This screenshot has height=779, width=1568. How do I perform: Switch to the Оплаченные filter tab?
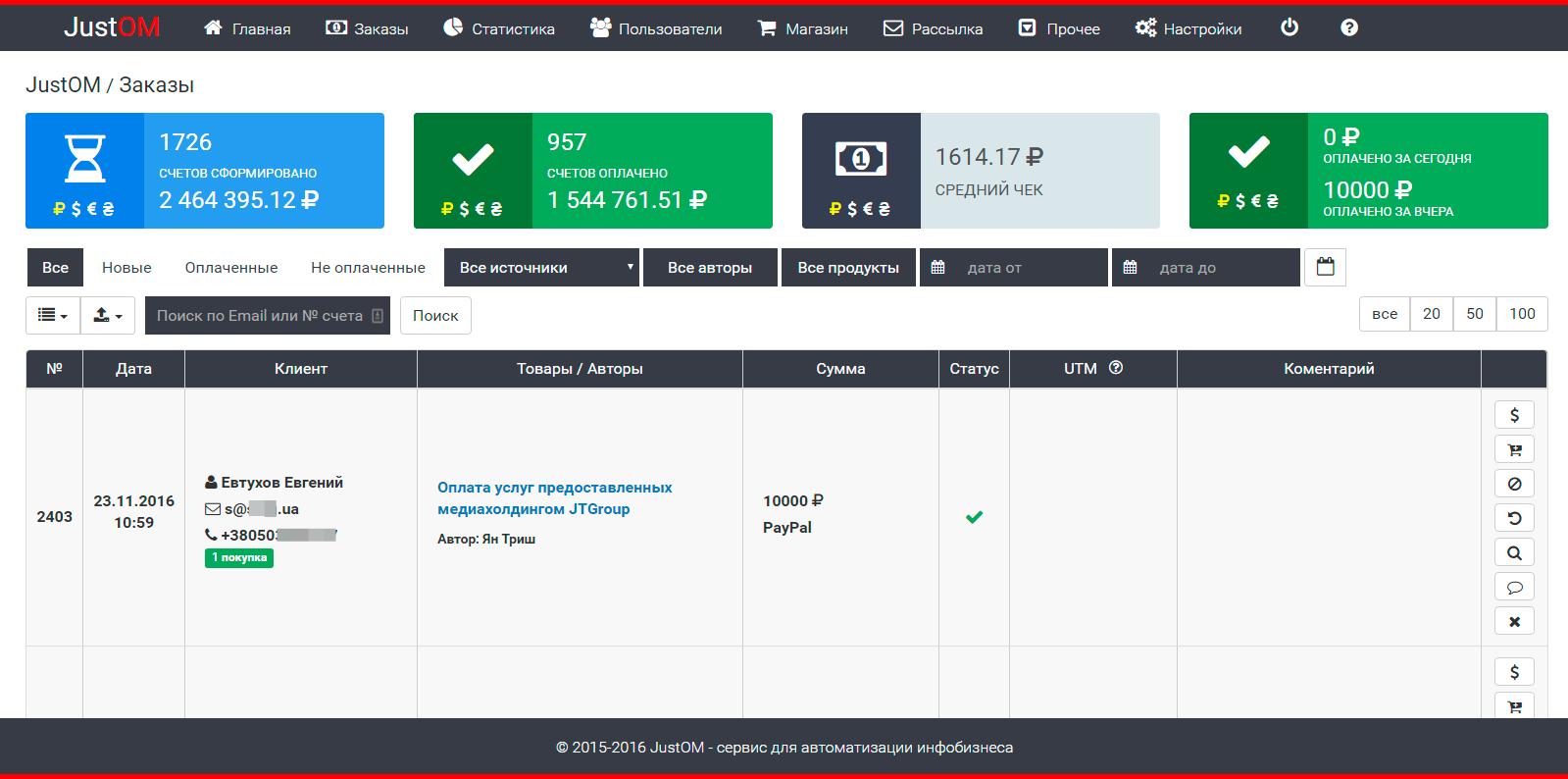pyautogui.click(x=231, y=268)
